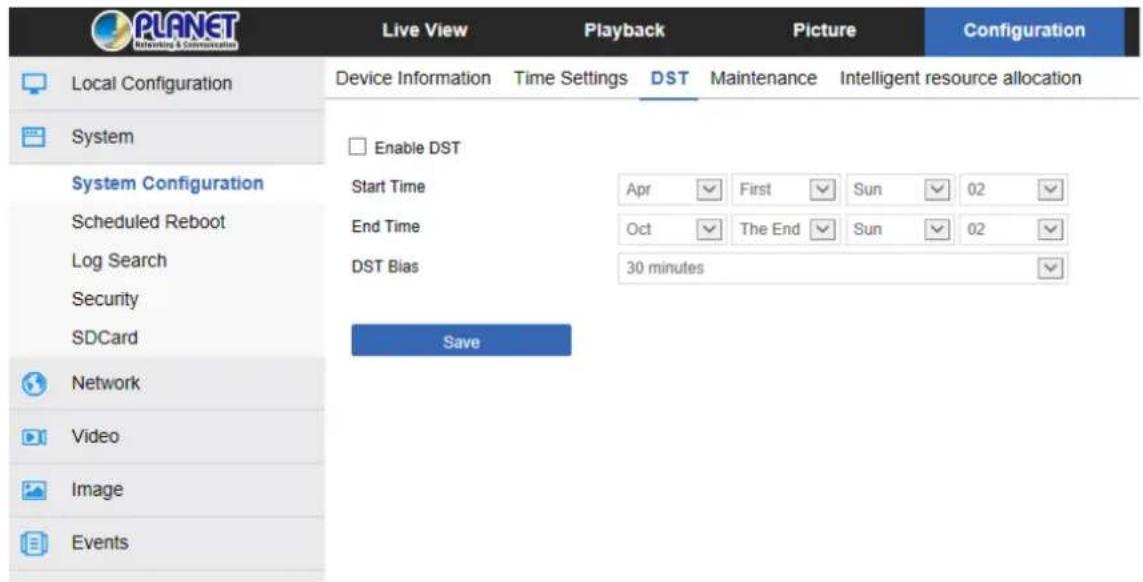Open Start Time hour dropdown
Image resolution: width=1143 pixels, height=582 pixels.
tap(1014, 190)
